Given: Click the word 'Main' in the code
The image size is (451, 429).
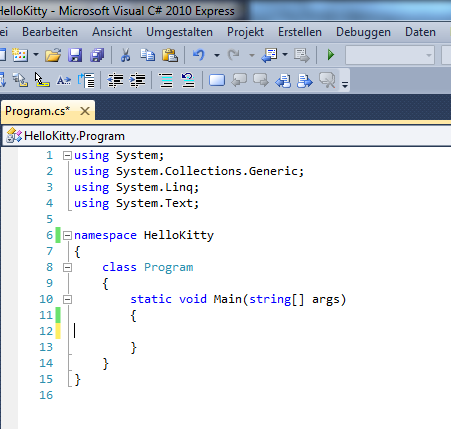Looking at the screenshot, I should click(x=228, y=299).
